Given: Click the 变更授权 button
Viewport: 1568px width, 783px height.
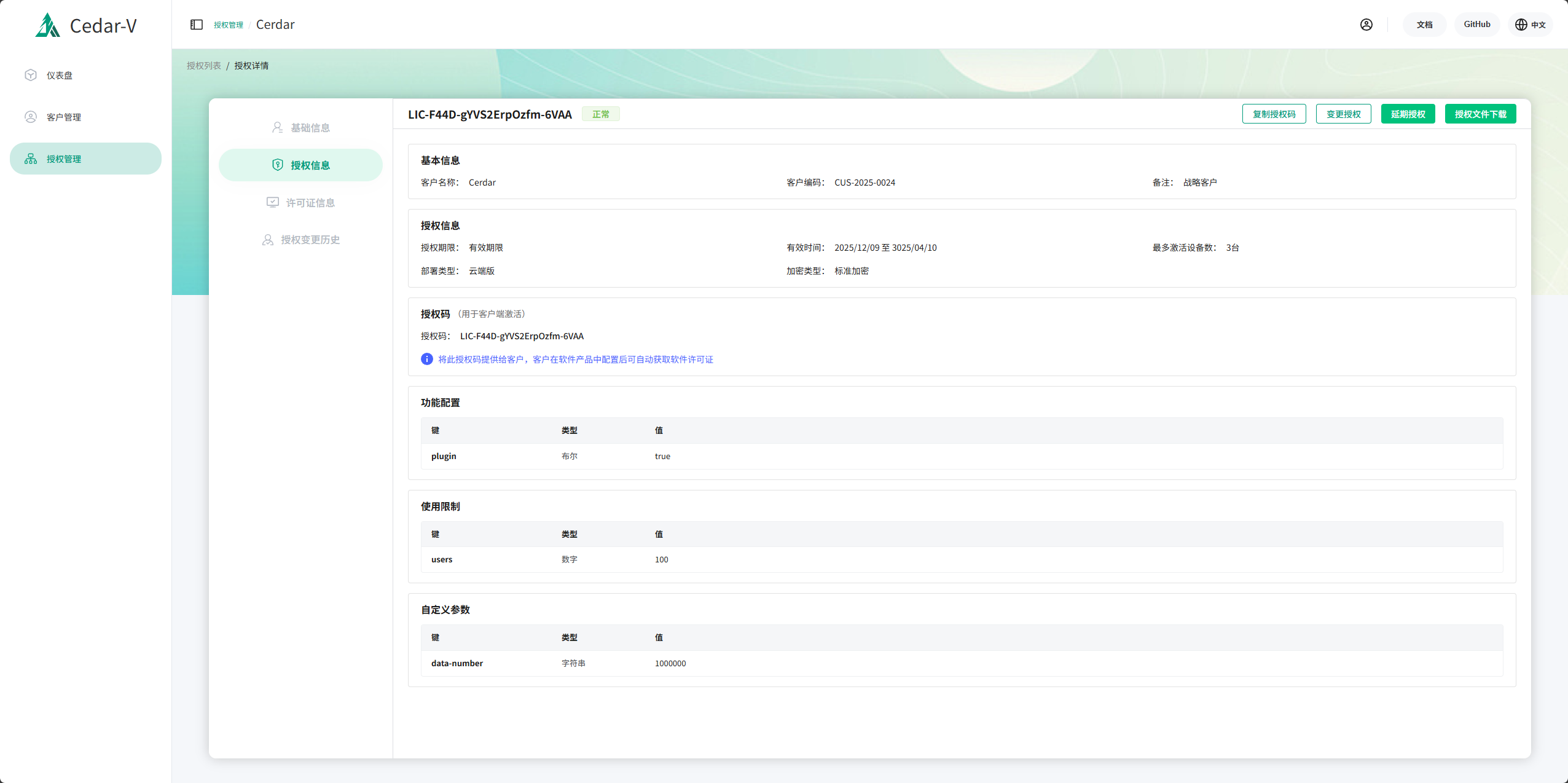Looking at the screenshot, I should click(1343, 114).
